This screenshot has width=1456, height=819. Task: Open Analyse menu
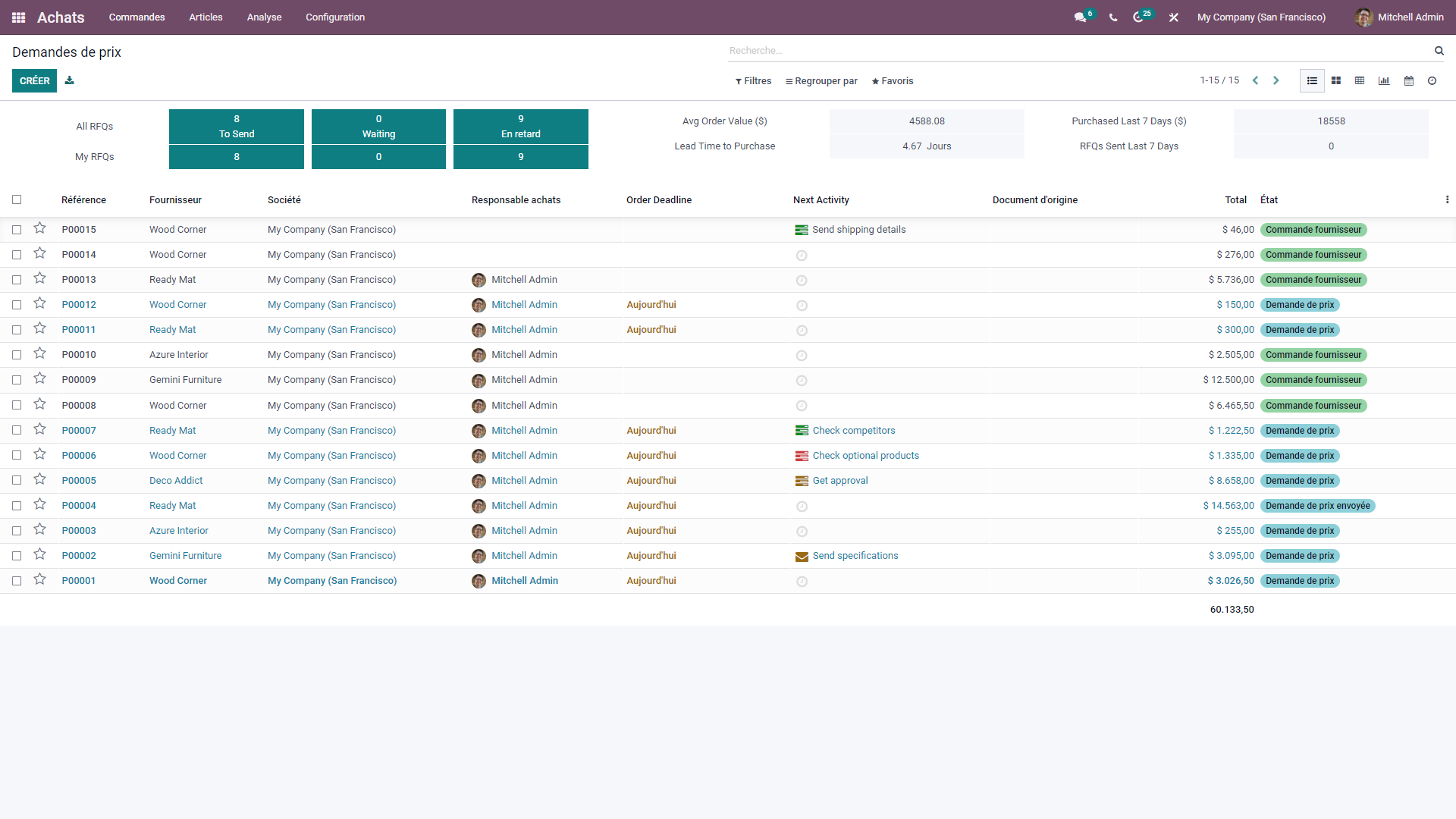(x=264, y=17)
